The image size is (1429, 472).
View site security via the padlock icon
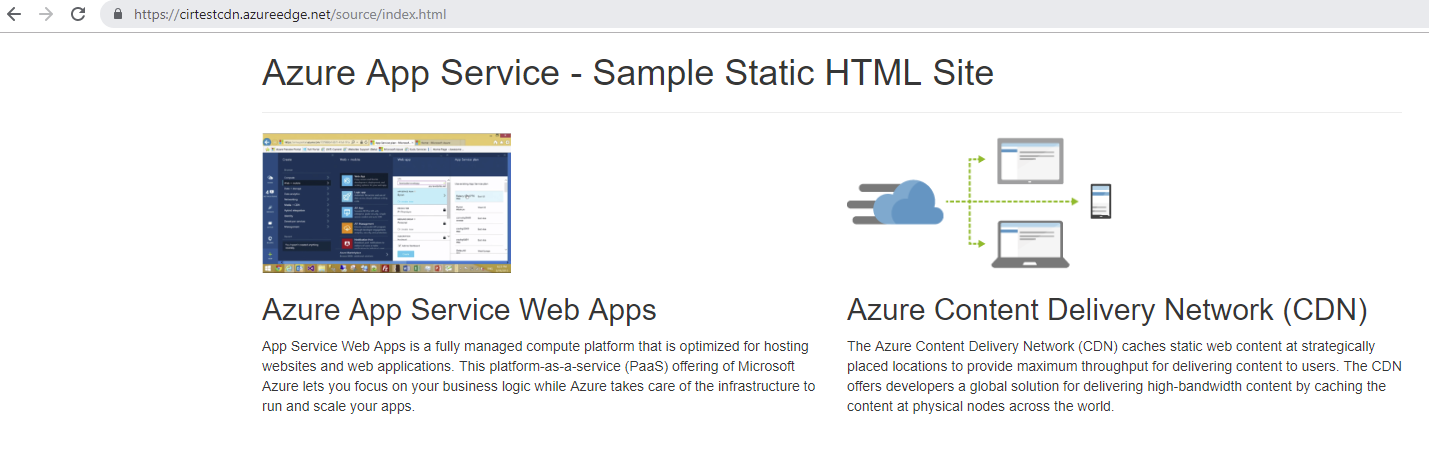pos(118,14)
